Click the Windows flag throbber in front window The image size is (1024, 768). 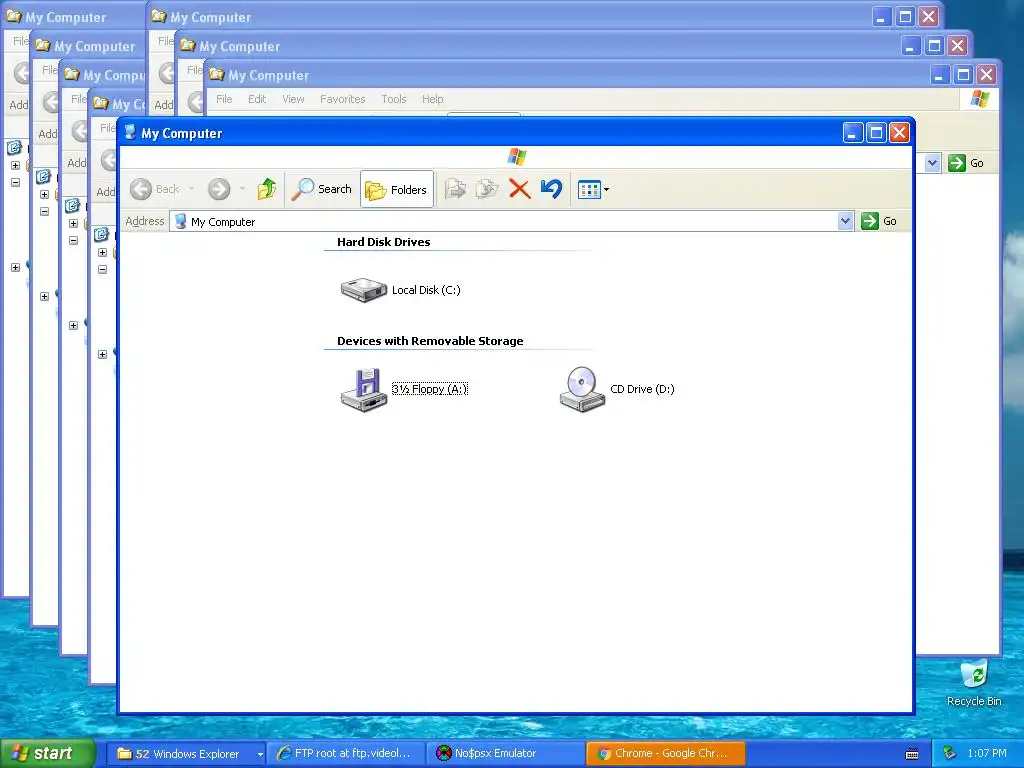pos(517,157)
